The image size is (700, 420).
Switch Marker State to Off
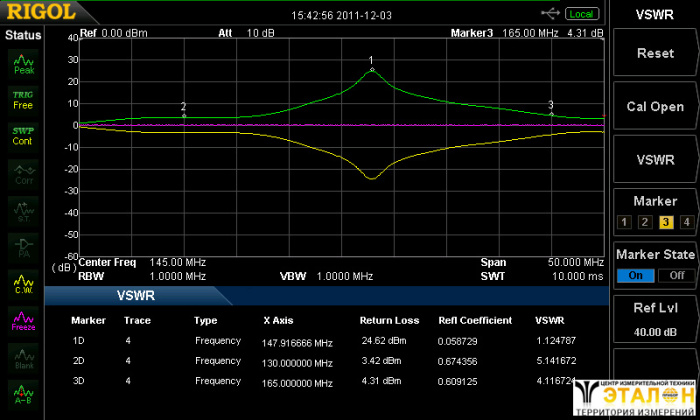677,275
